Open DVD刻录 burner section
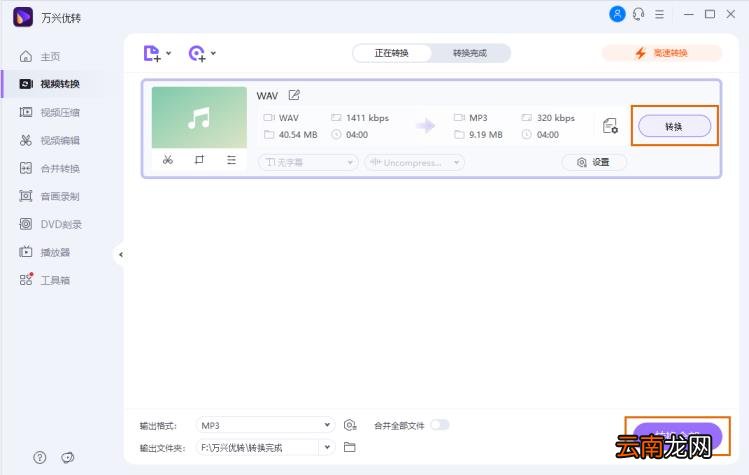The height and width of the screenshot is (475, 749). [51, 224]
